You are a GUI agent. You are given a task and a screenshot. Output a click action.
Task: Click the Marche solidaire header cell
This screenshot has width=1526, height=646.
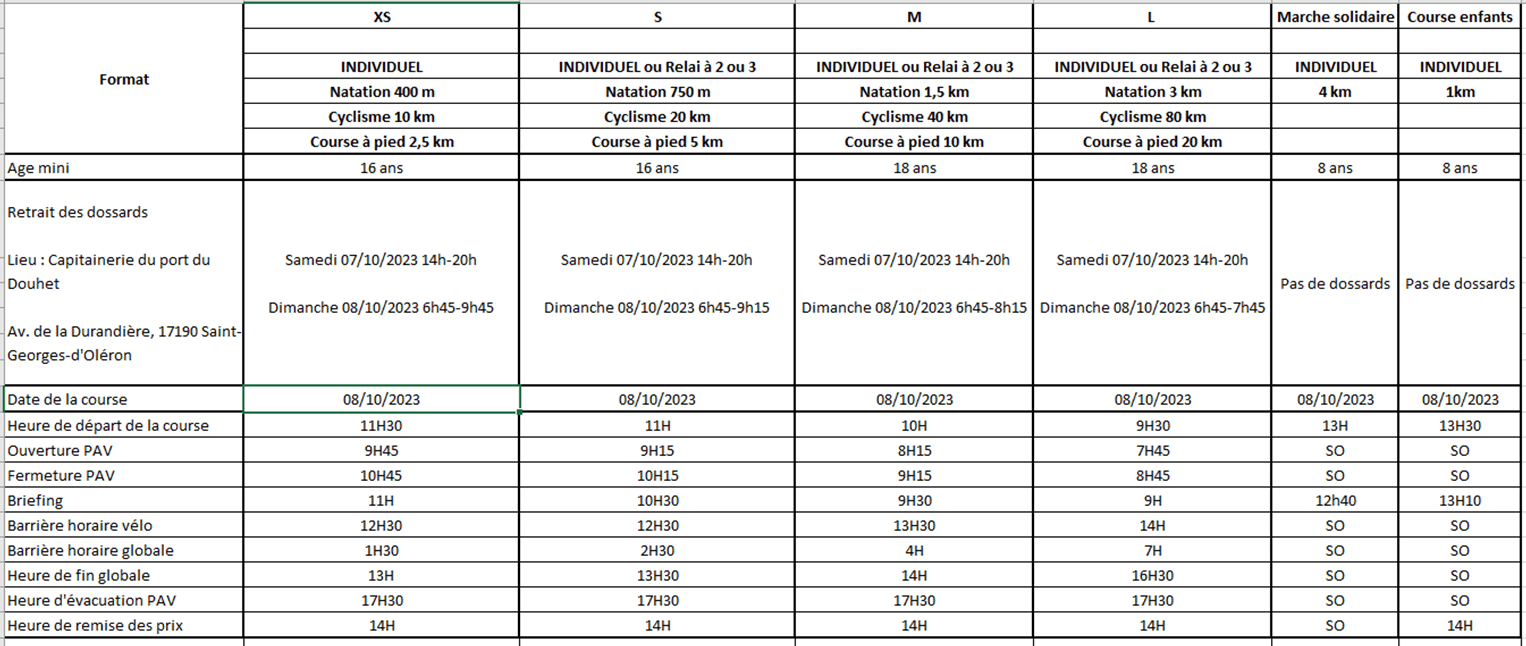click(1334, 17)
